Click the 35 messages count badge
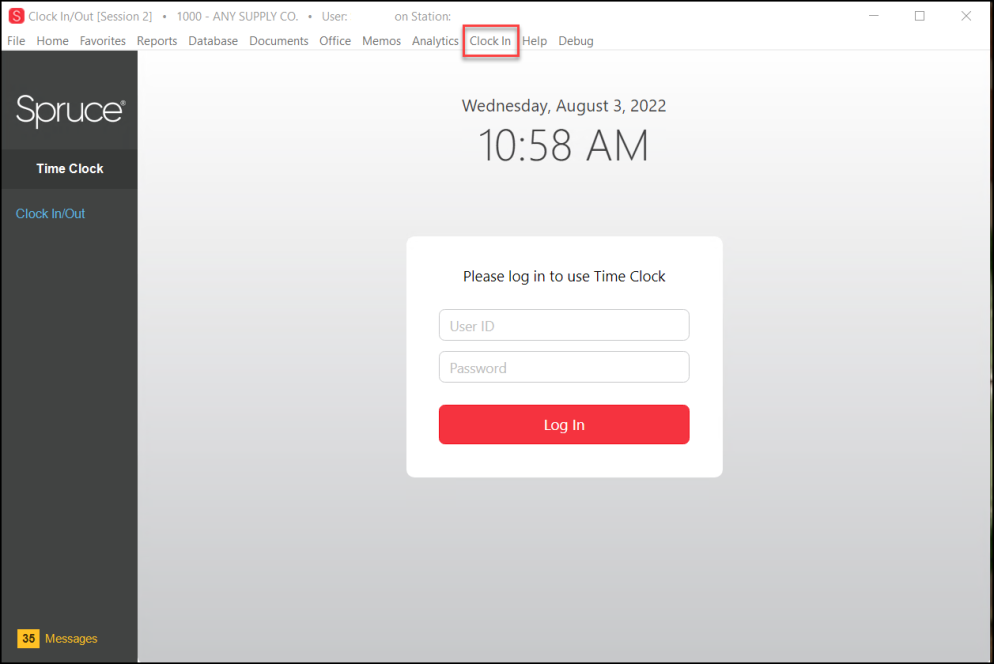Image resolution: width=994 pixels, height=664 pixels. [x=28, y=638]
